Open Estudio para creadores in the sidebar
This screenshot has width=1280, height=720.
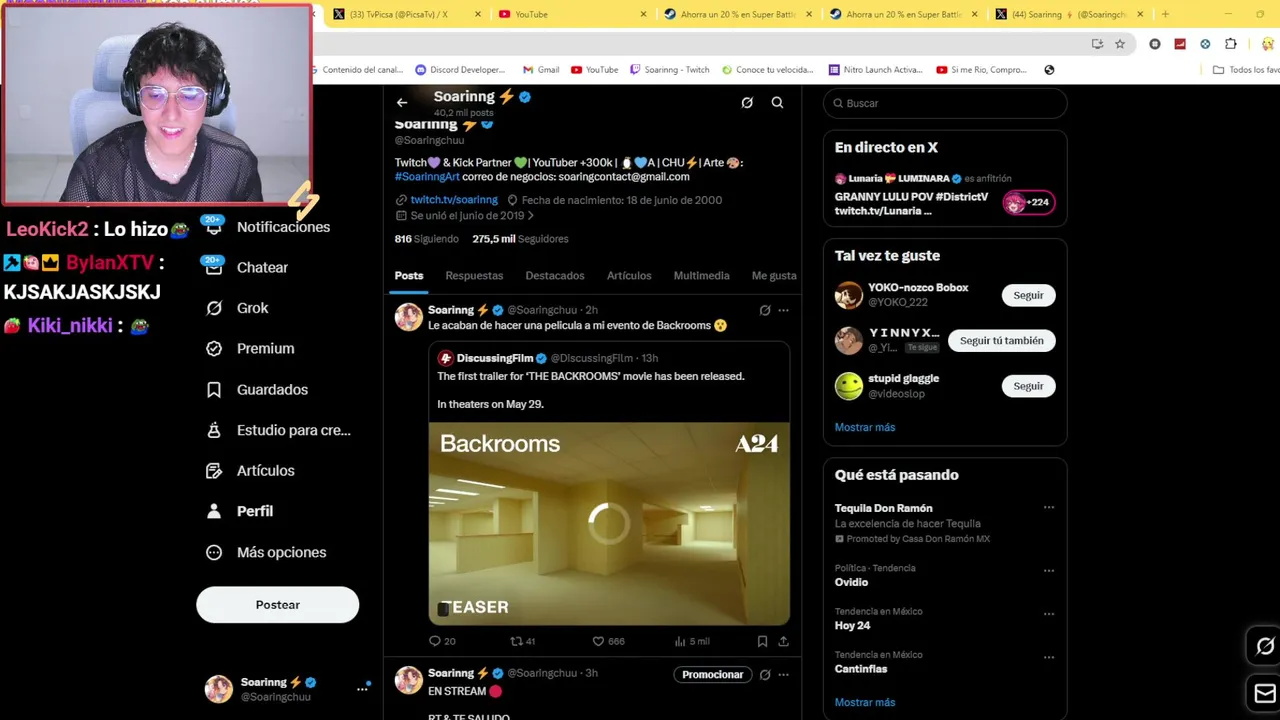pyautogui.click(x=278, y=430)
